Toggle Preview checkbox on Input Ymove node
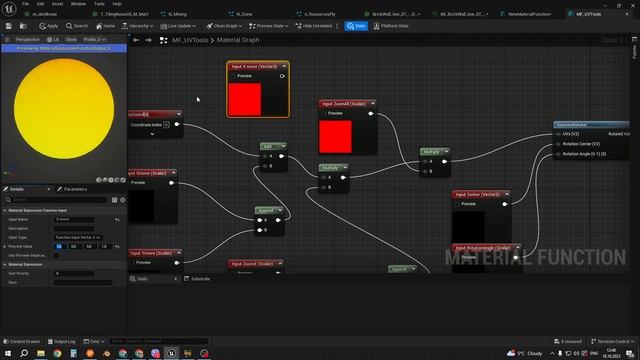Image resolution: width=640 pixels, height=360 pixels. [x=133, y=263]
